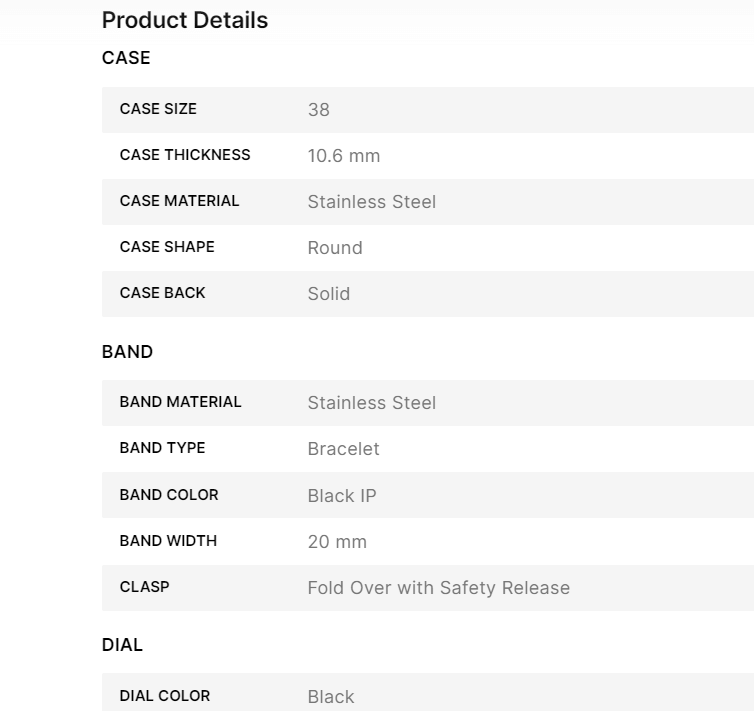
Task: Click the CASE MATERIAL label
Action: [179, 201]
